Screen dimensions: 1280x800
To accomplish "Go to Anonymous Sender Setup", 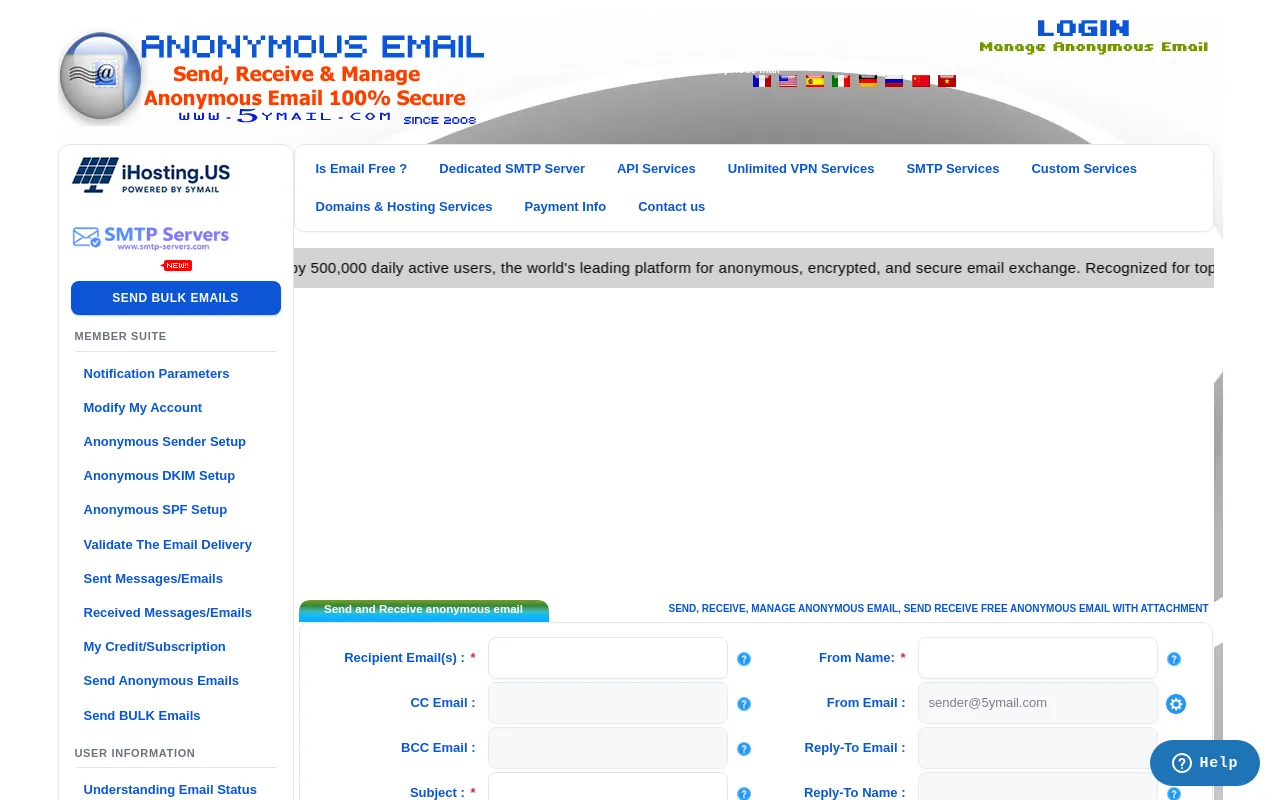I will (165, 442).
